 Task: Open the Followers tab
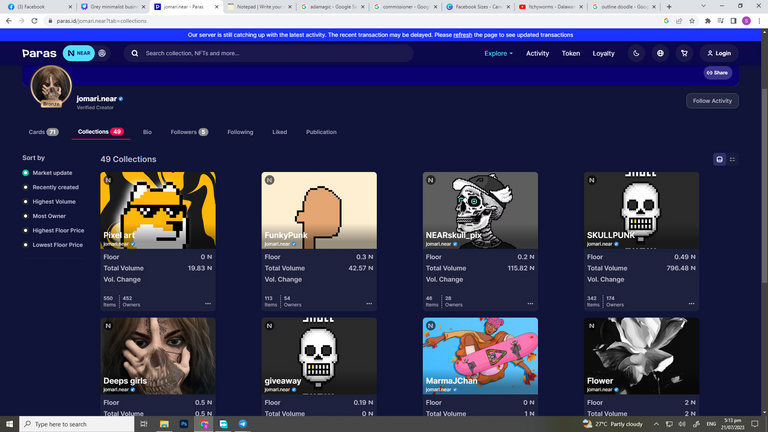click(188, 132)
